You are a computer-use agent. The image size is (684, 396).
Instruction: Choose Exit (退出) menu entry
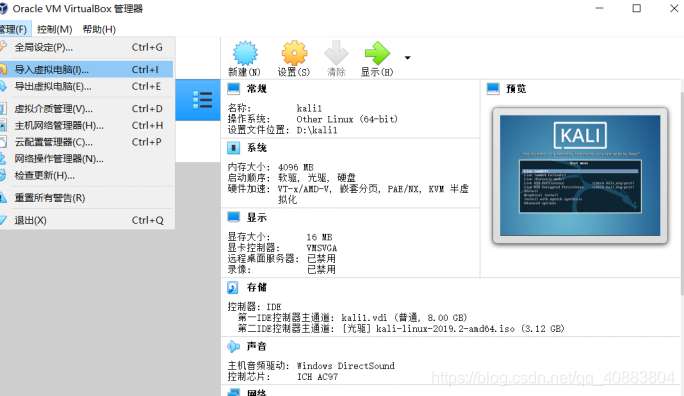pyautogui.click(x=87, y=220)
